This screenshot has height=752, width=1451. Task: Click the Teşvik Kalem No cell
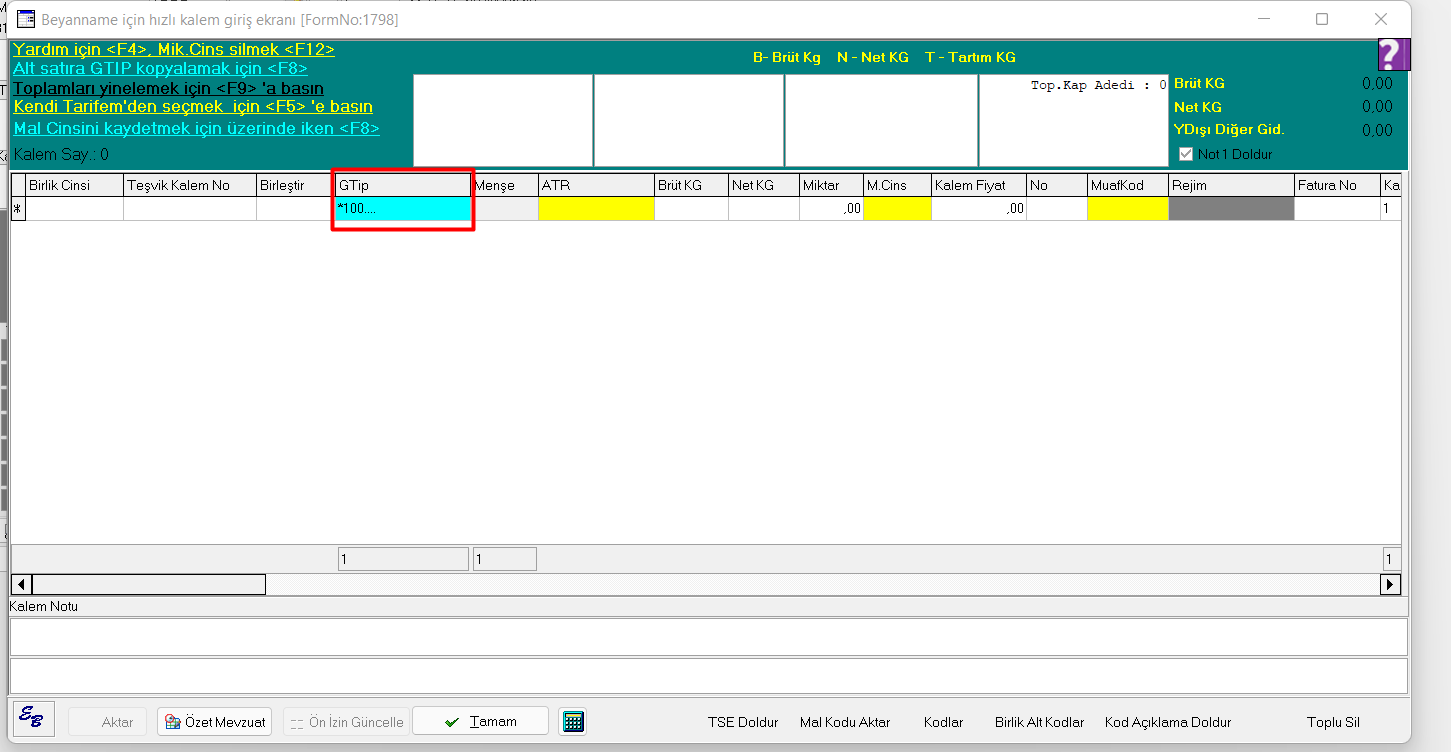coord(190,209)
